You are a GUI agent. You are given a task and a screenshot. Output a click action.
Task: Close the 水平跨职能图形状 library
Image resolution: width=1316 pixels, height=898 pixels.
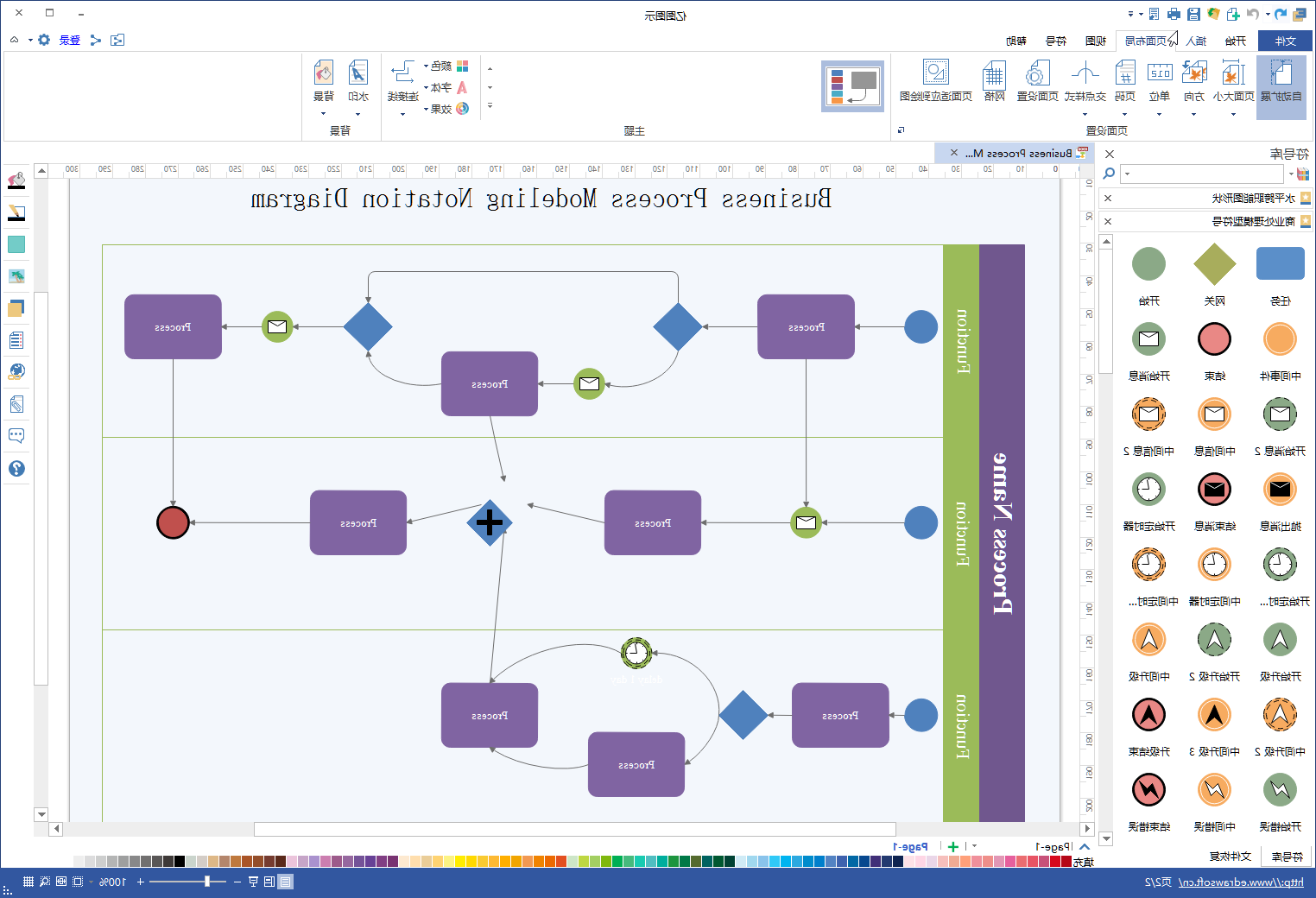1108,199
